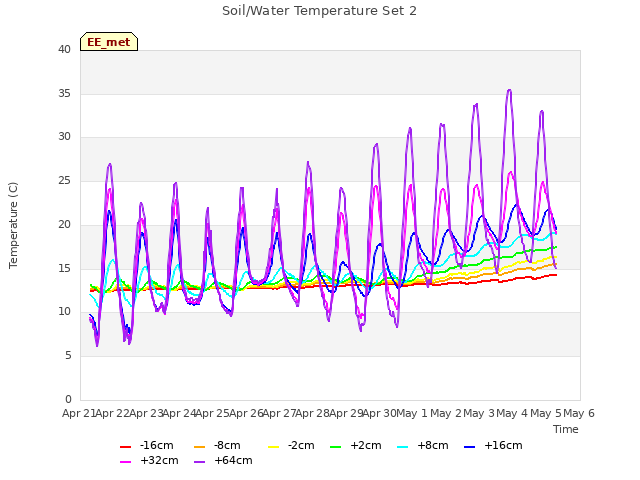The image size is (640, 480).
Task: Click the Apr 24 x-axis tick label
Action: coord(179,413)
